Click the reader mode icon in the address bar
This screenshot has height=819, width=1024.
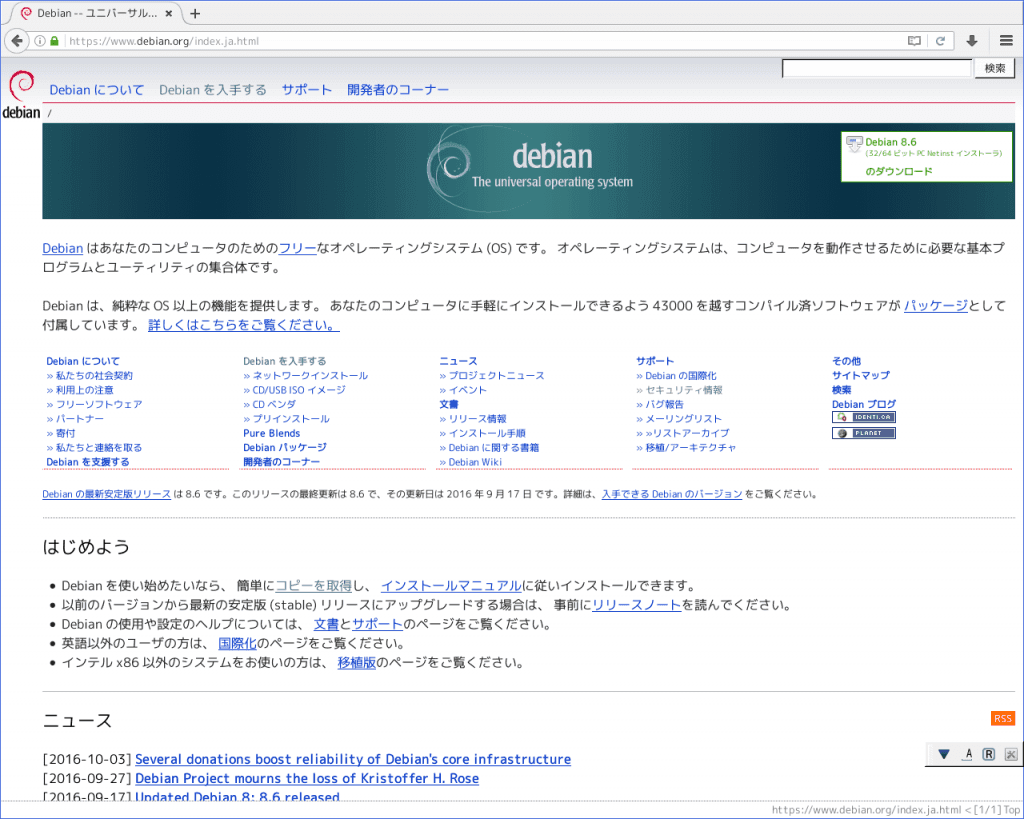(913, 41)
